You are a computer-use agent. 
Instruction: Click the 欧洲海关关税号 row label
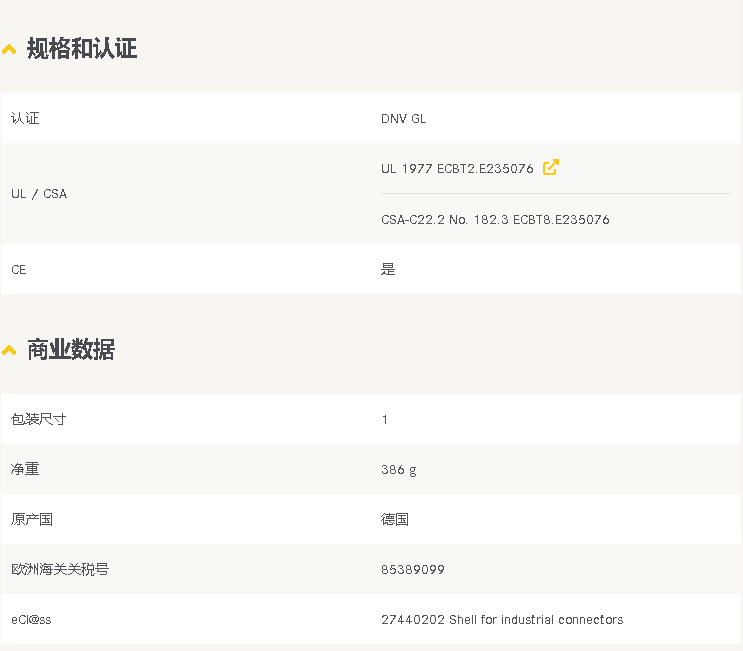coord(60,569)
